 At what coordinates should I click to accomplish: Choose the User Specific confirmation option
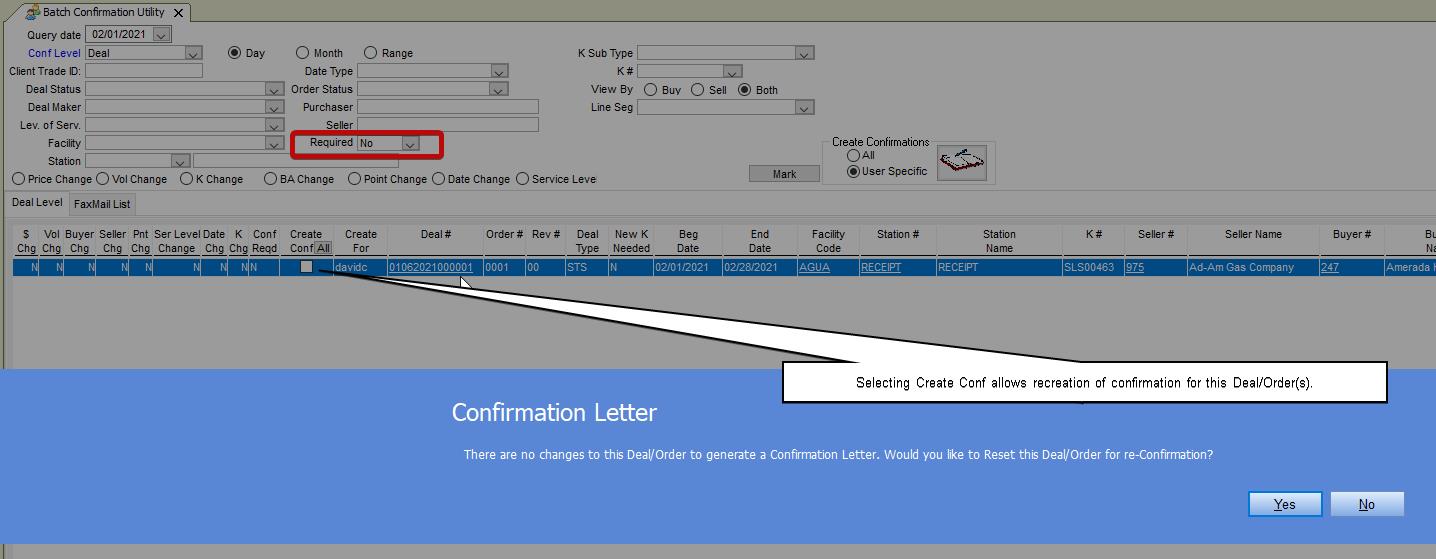(853, 171)
